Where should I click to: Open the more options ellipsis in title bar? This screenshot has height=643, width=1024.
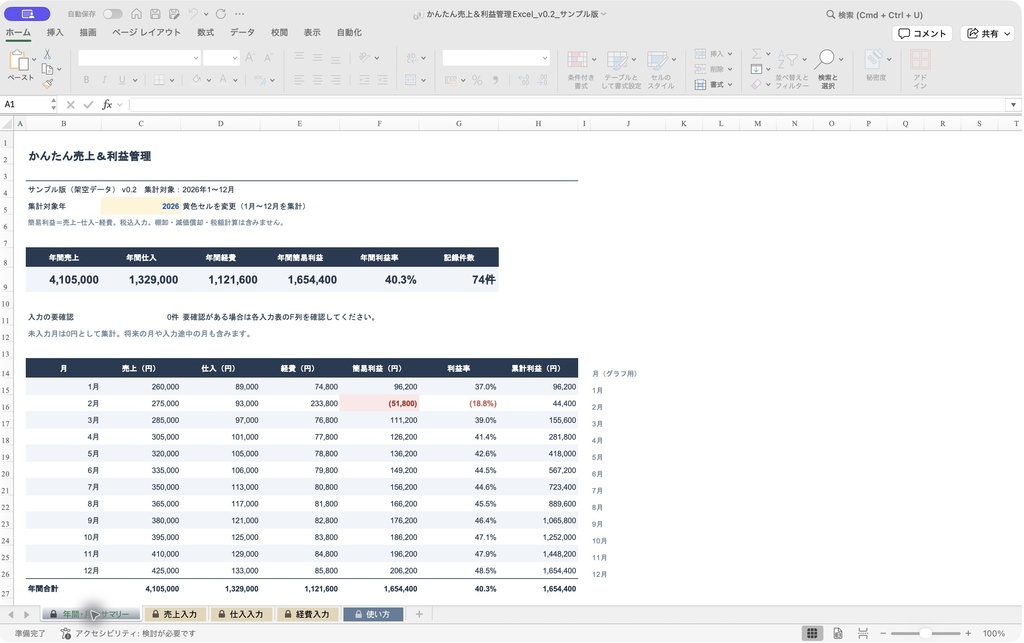[240, 14]
